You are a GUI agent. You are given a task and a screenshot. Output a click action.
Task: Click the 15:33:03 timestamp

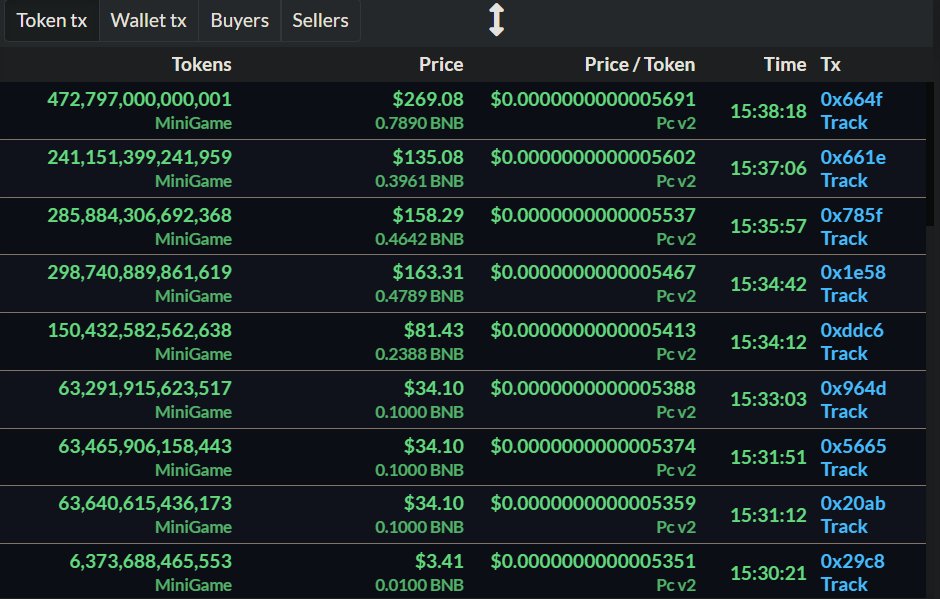coord(769,399)
